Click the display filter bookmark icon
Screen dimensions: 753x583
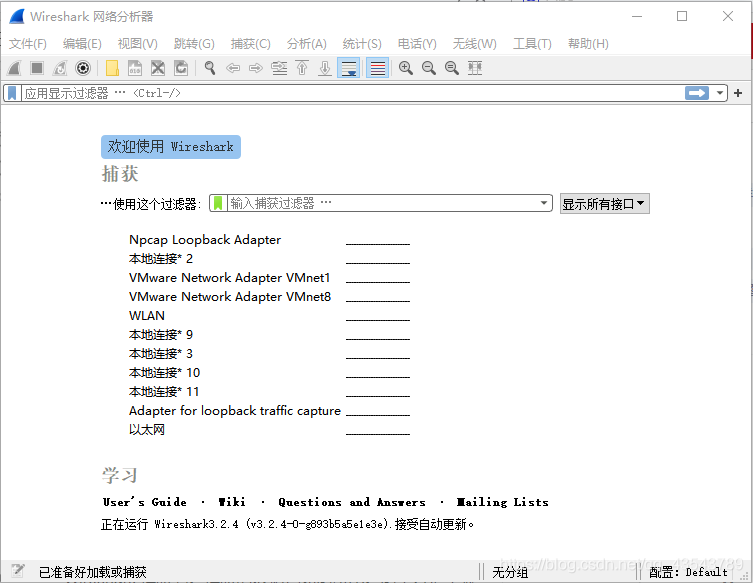[x=12, y=93]
